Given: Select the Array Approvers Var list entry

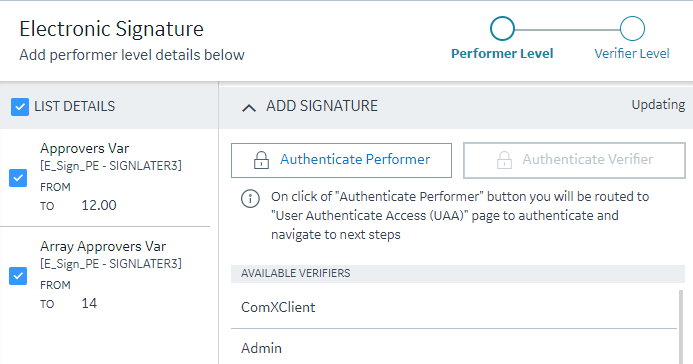Looking at the screenshot, I should (105, 276).
